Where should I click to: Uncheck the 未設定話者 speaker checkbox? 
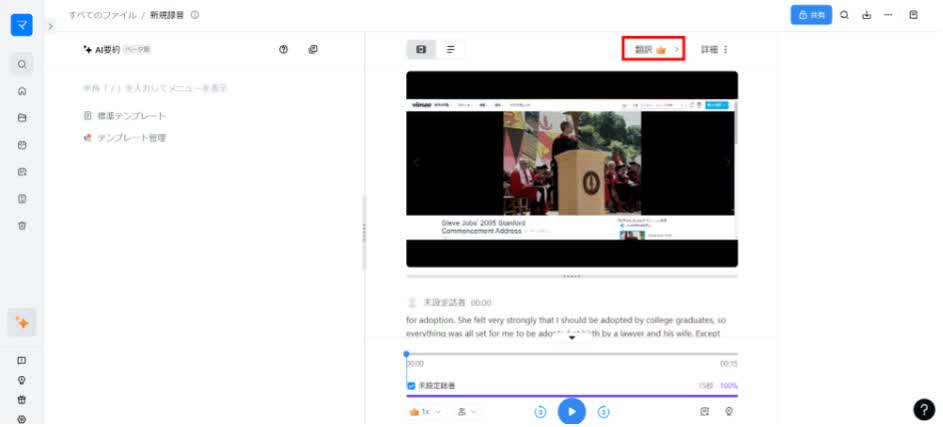(411, 386)
